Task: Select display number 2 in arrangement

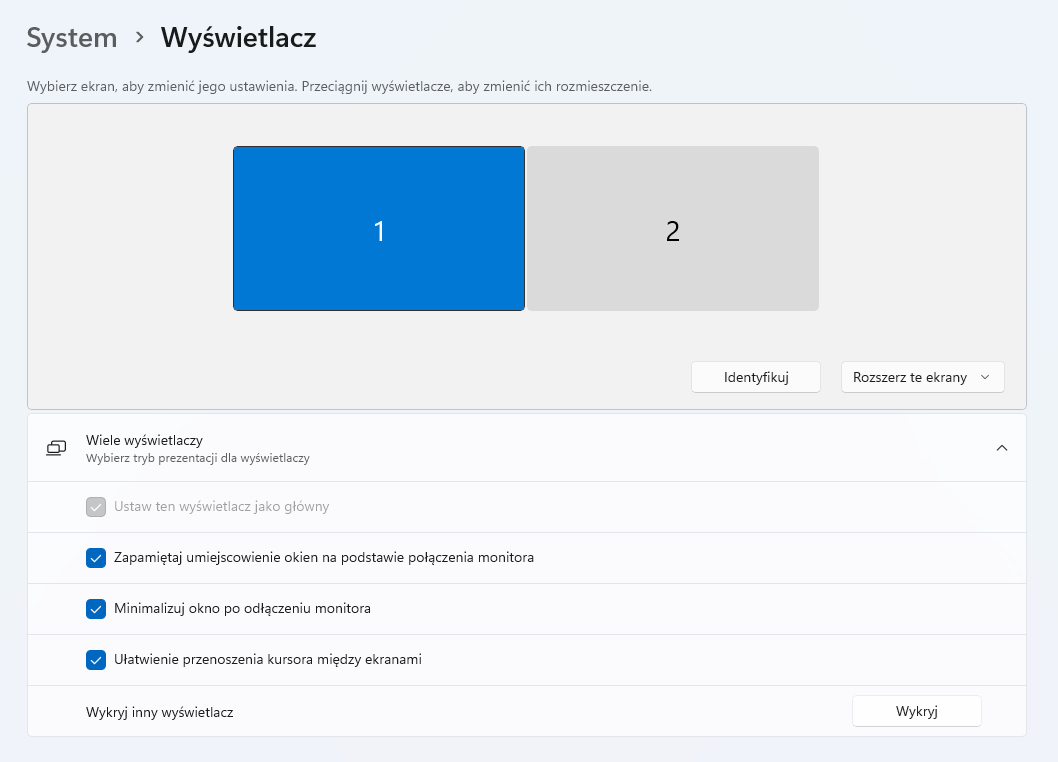Action: point(673,229)
